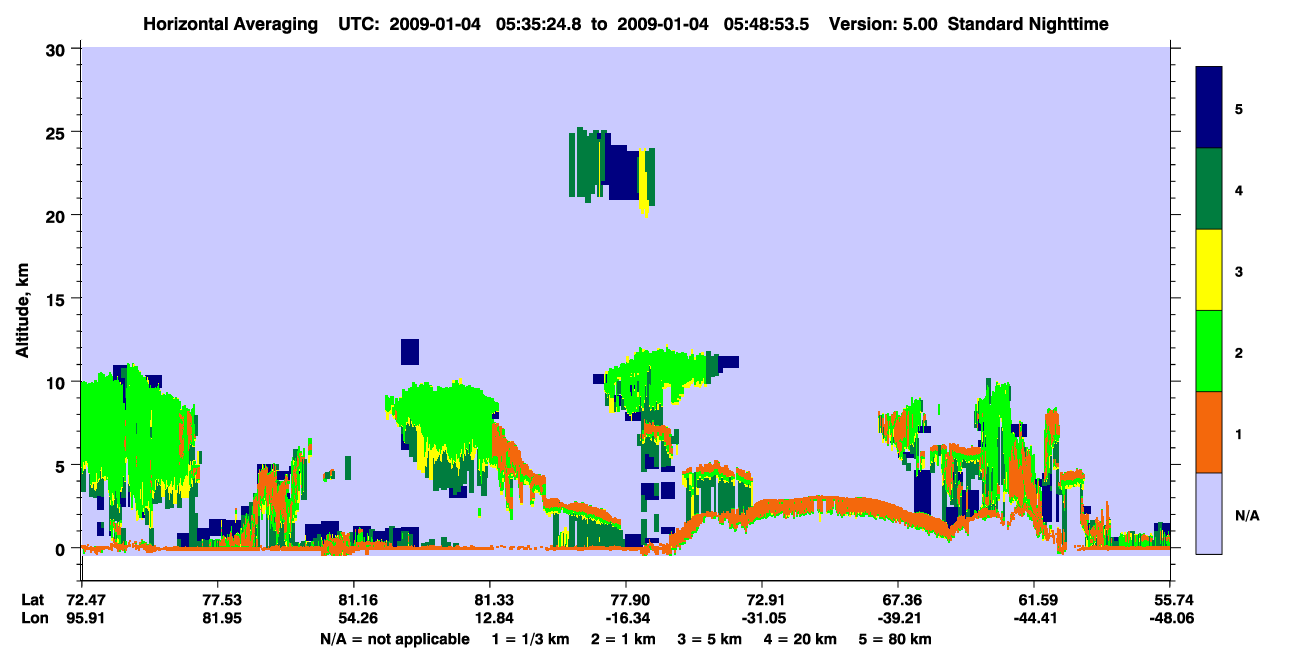Viewport: 1300px width, 667px height.
Task: Click the longitude value '-39.21'
Action: tap(898, 618)
